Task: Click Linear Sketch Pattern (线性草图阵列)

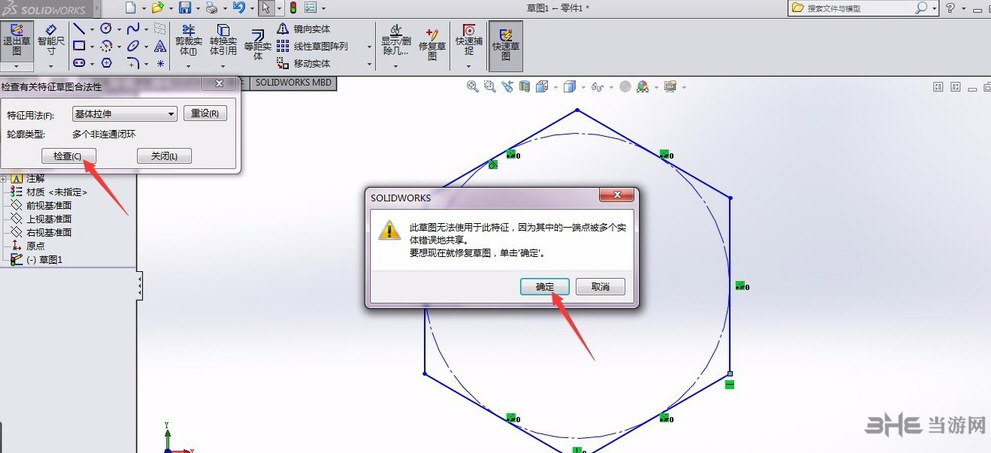Action: click(x=312, y=46)
